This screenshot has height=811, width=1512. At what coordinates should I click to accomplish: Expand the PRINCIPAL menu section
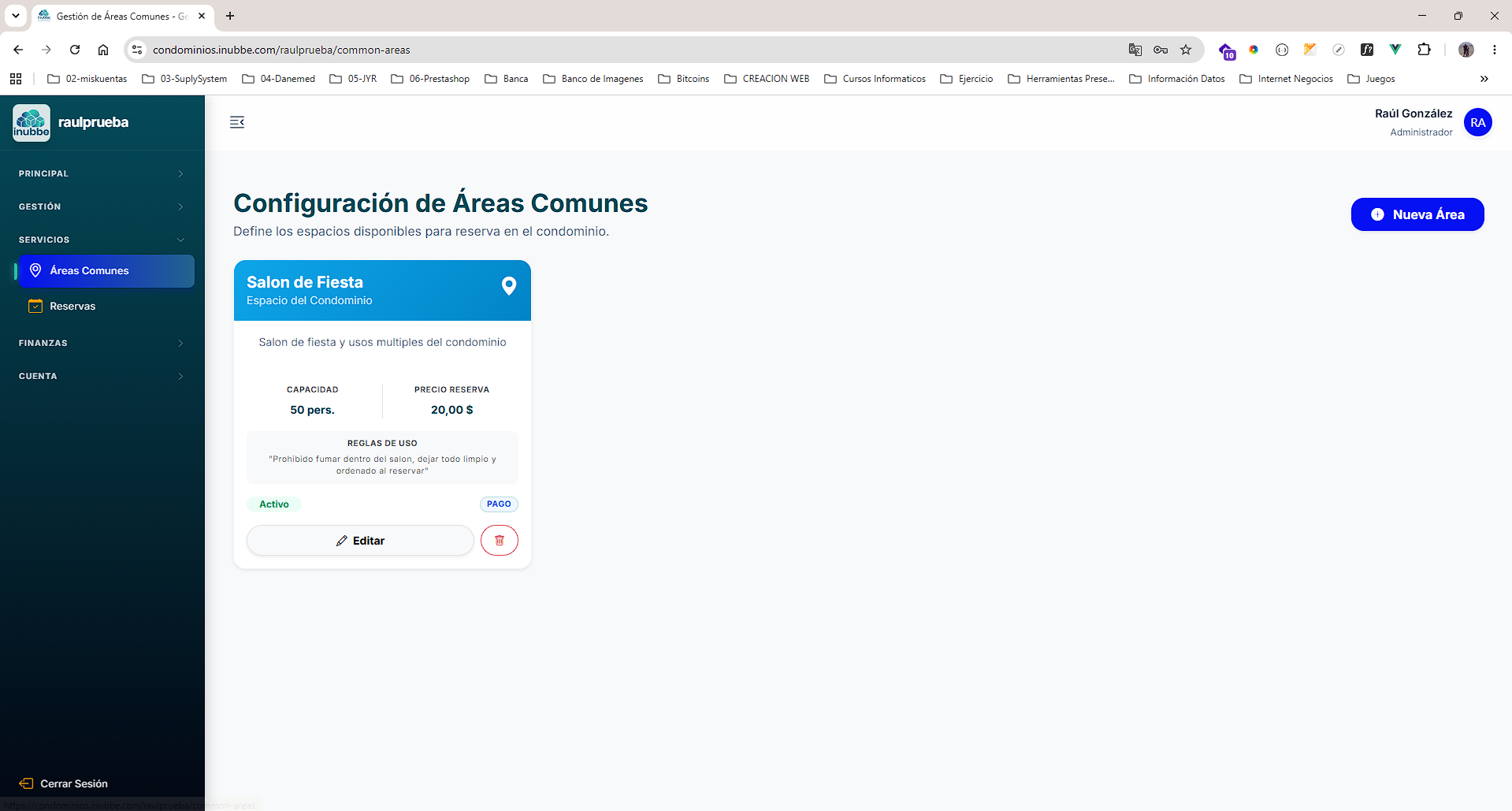[102, 173]
